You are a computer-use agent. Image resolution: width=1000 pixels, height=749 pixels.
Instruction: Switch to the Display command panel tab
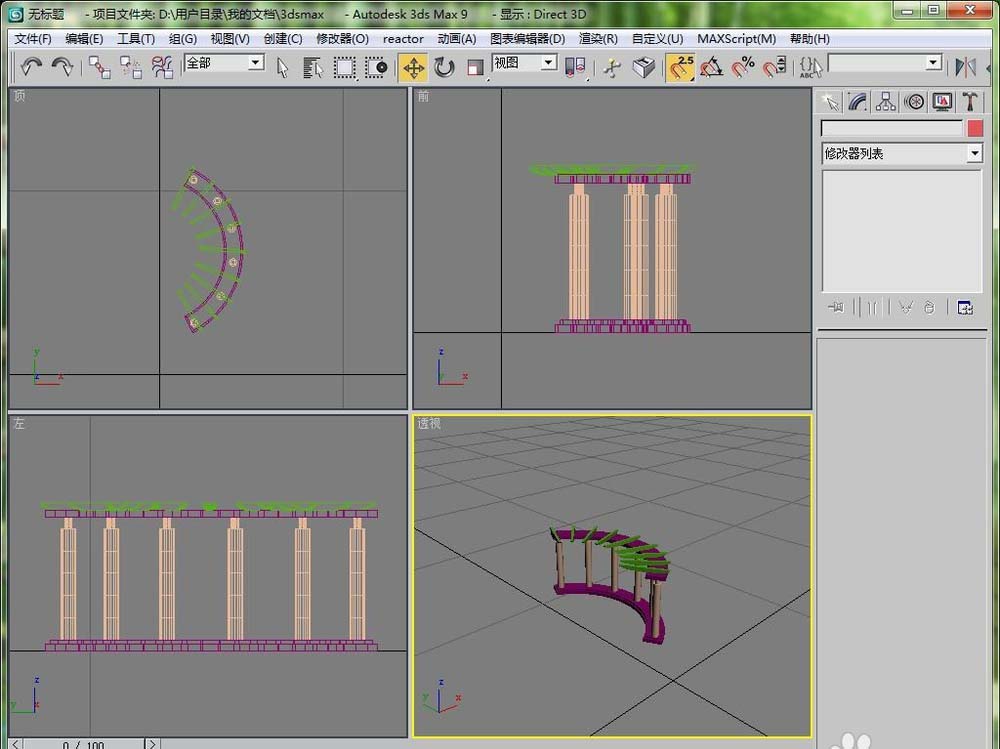tap(942, 102)
